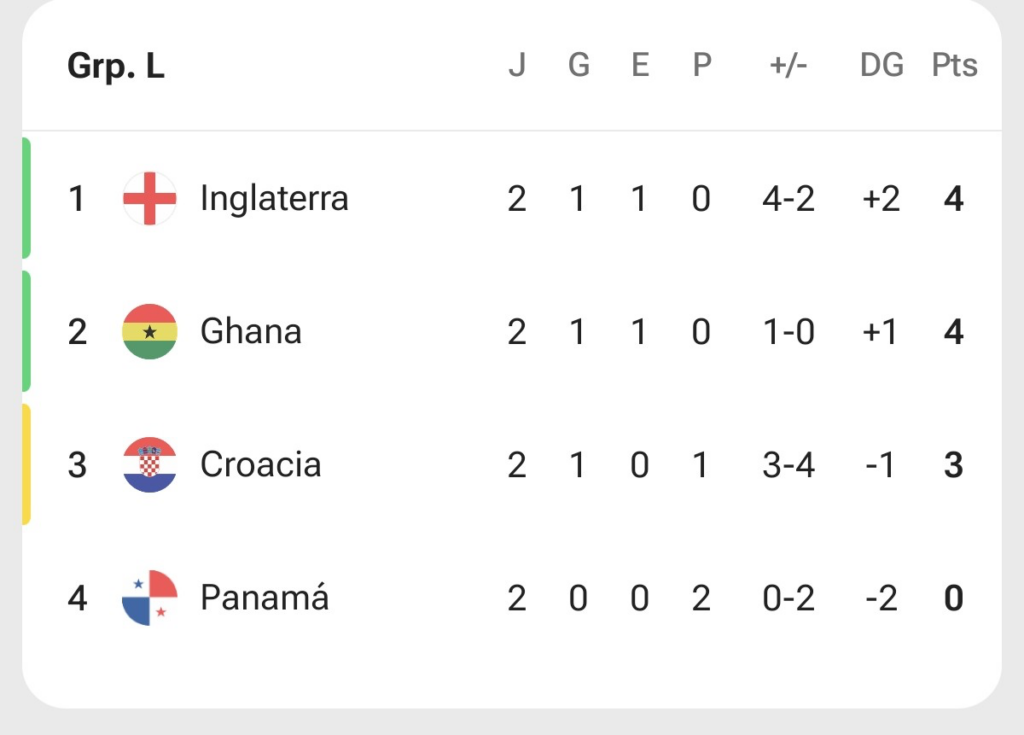Click the Croatia flag icon
The image size is (1024, 735).
pyautogui.click(x=150, y=465)
